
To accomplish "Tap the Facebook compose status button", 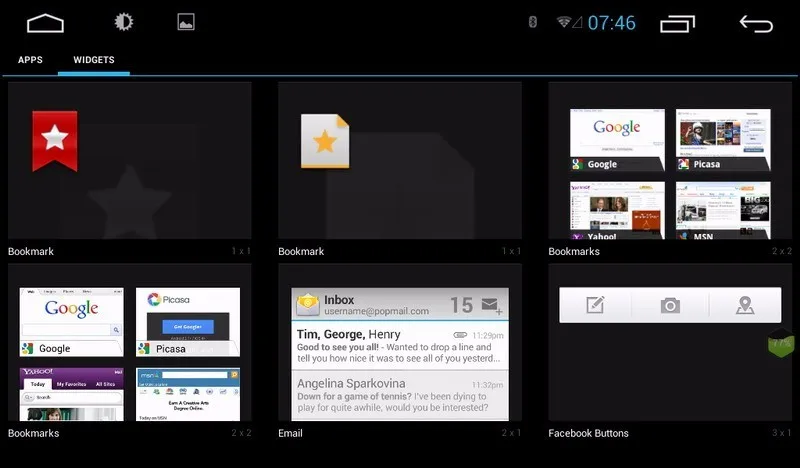I will [x=595, y=305].
